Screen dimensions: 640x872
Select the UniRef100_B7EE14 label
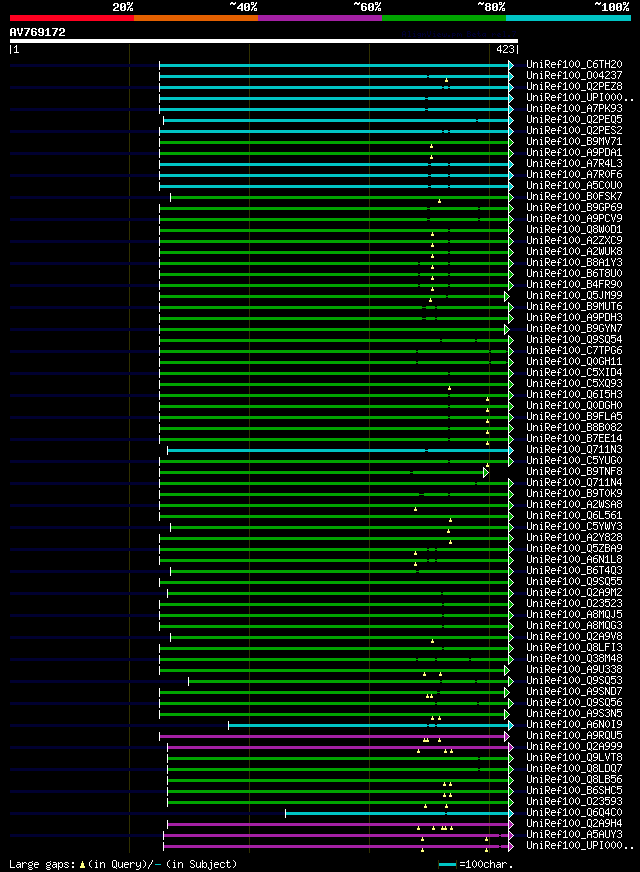pyautogui.click(x=574, y=438)
